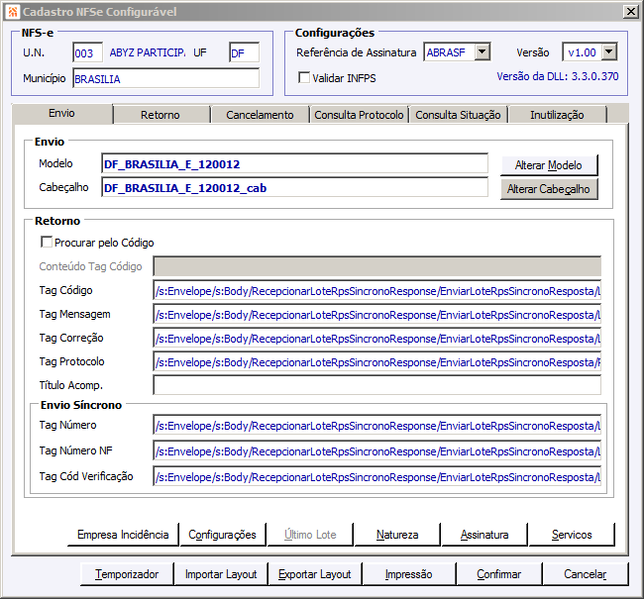Switch to the Inutilização tab

coord(557,115)
